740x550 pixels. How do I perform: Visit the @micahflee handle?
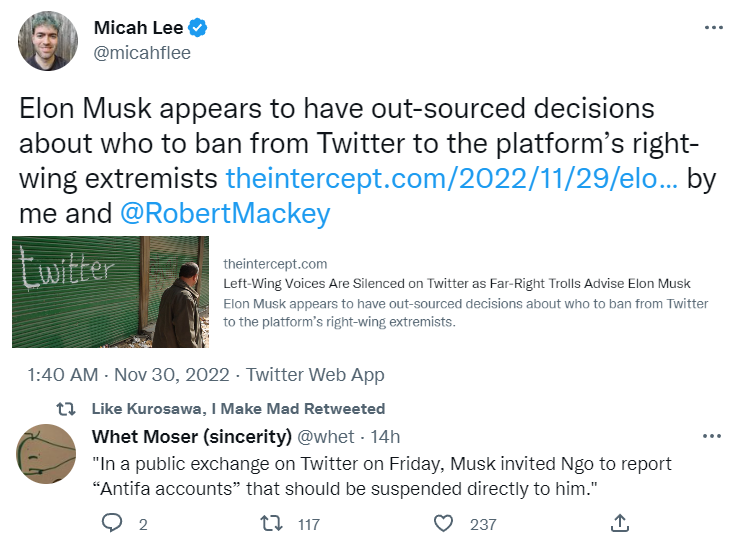(142, 52)
